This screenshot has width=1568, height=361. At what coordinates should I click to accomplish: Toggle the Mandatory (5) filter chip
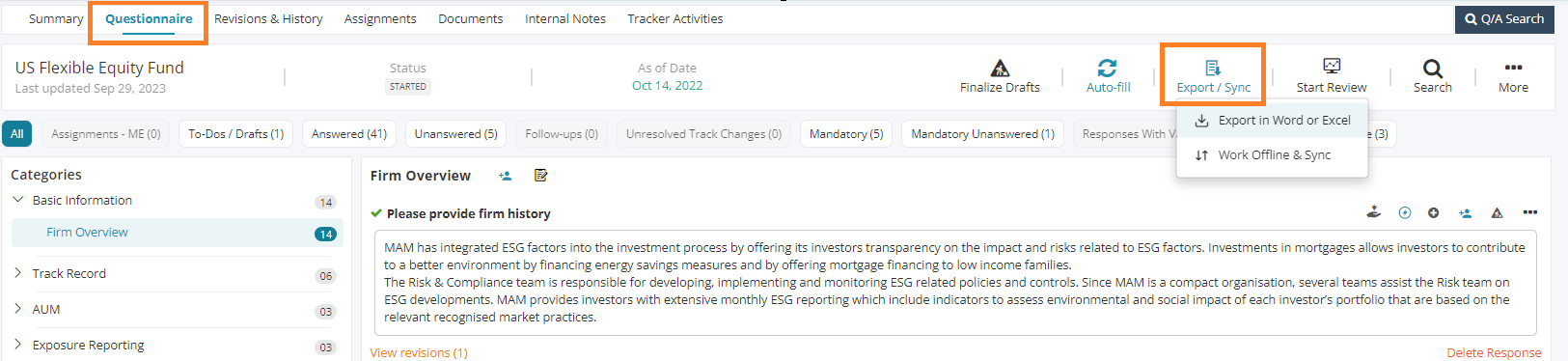(846, 134)
